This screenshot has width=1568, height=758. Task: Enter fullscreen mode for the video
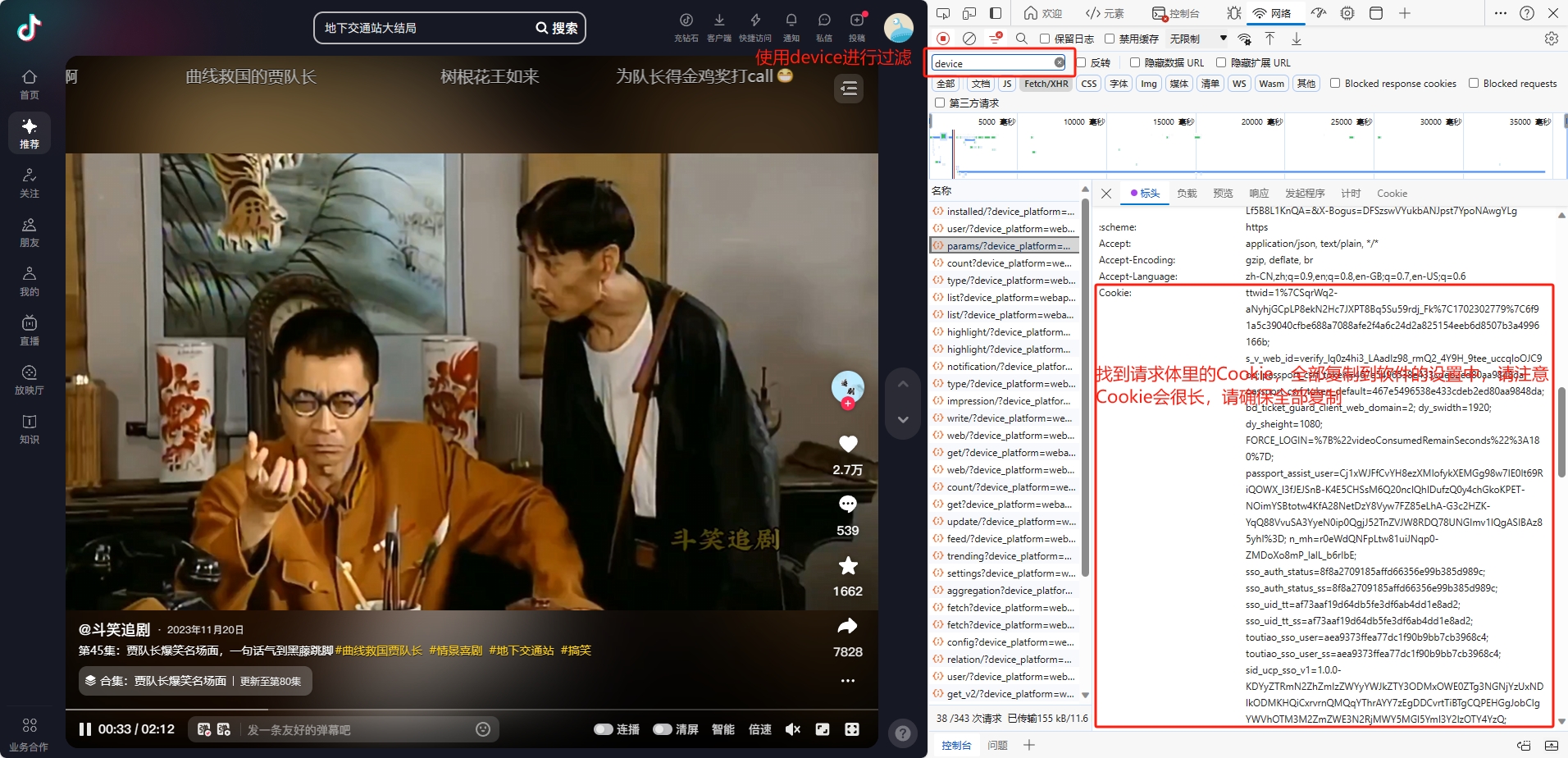[852, 729]
